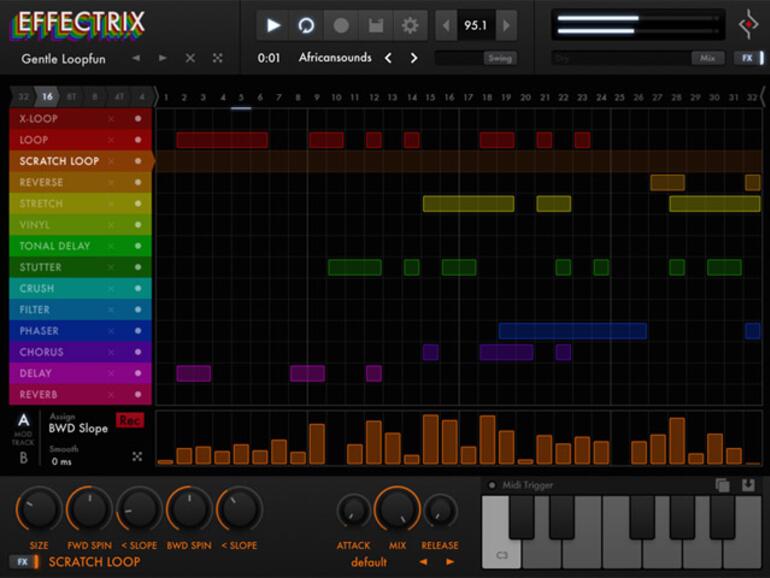Click the download arrow icon above the keyboard
Screen dimensions: 770x578
click(x=748, y=485)
